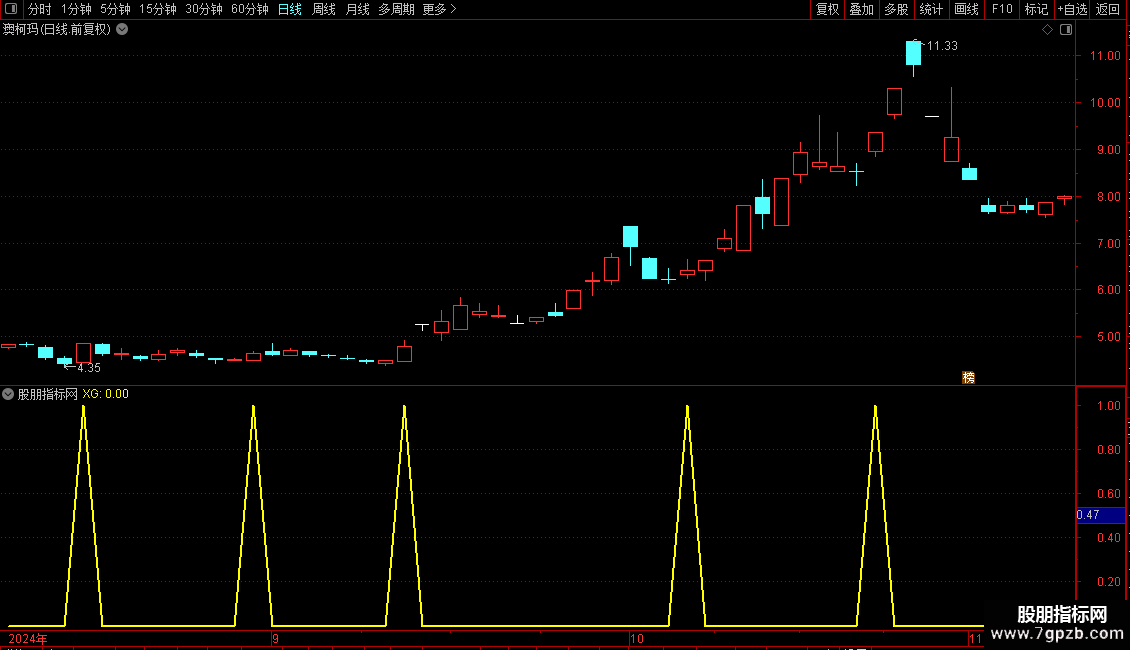Image resolution: width=1130 pixels, height=650 pixels.
Task: Open the 统计 statistics button
Action: click(x=931, y=9)
